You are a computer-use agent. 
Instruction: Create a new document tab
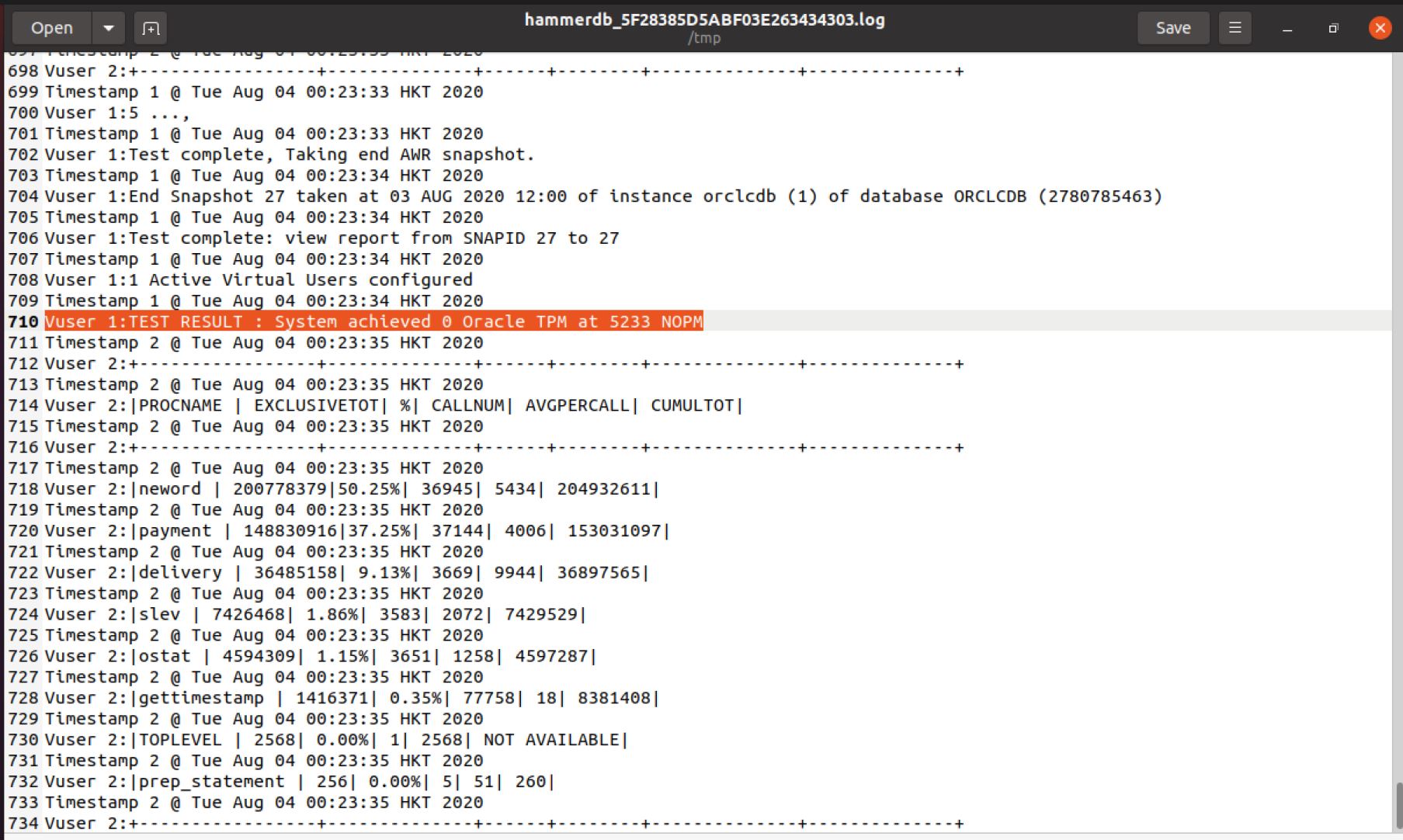click(151, 28)
